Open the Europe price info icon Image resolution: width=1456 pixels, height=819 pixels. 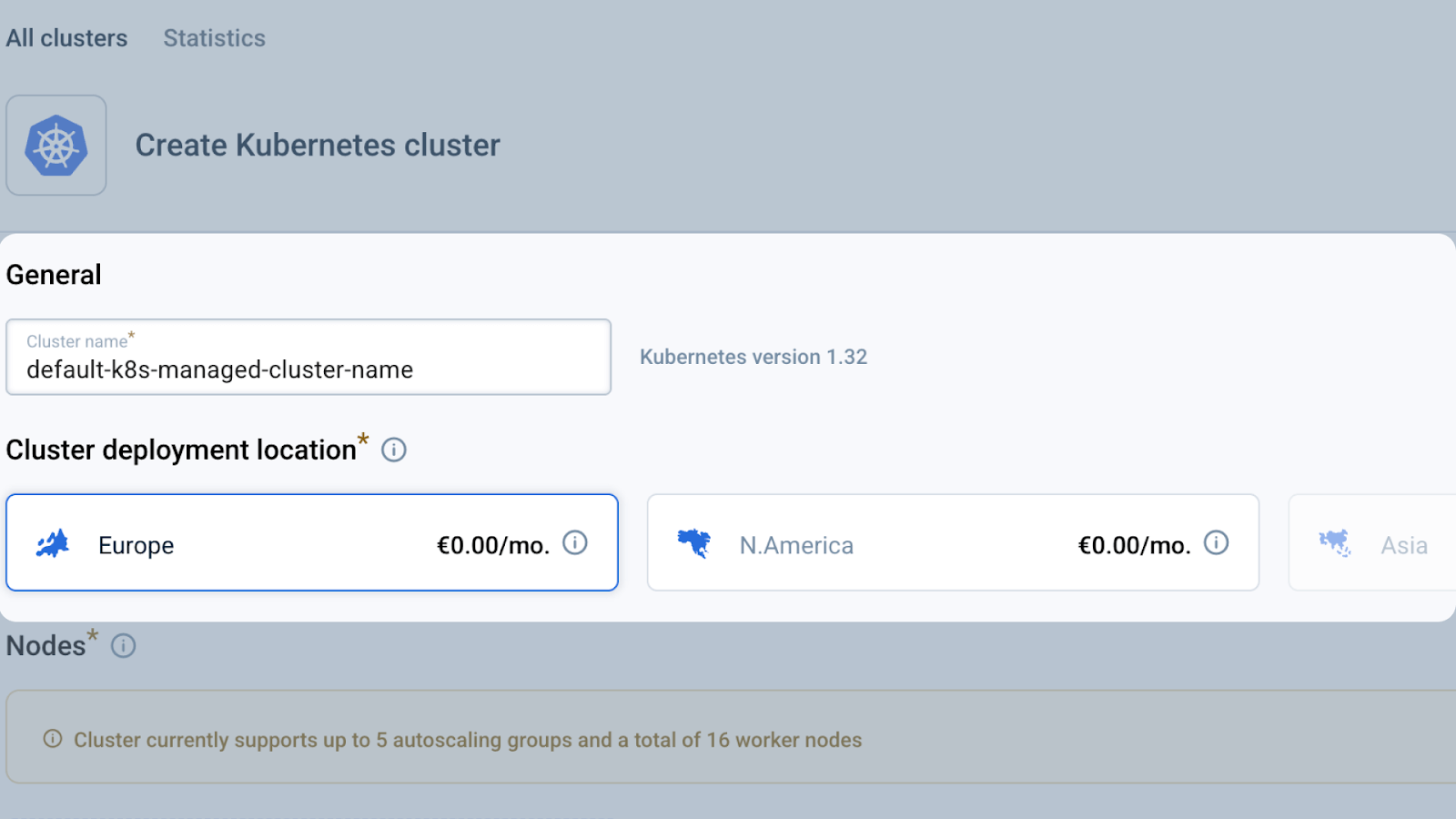(575, 542)
